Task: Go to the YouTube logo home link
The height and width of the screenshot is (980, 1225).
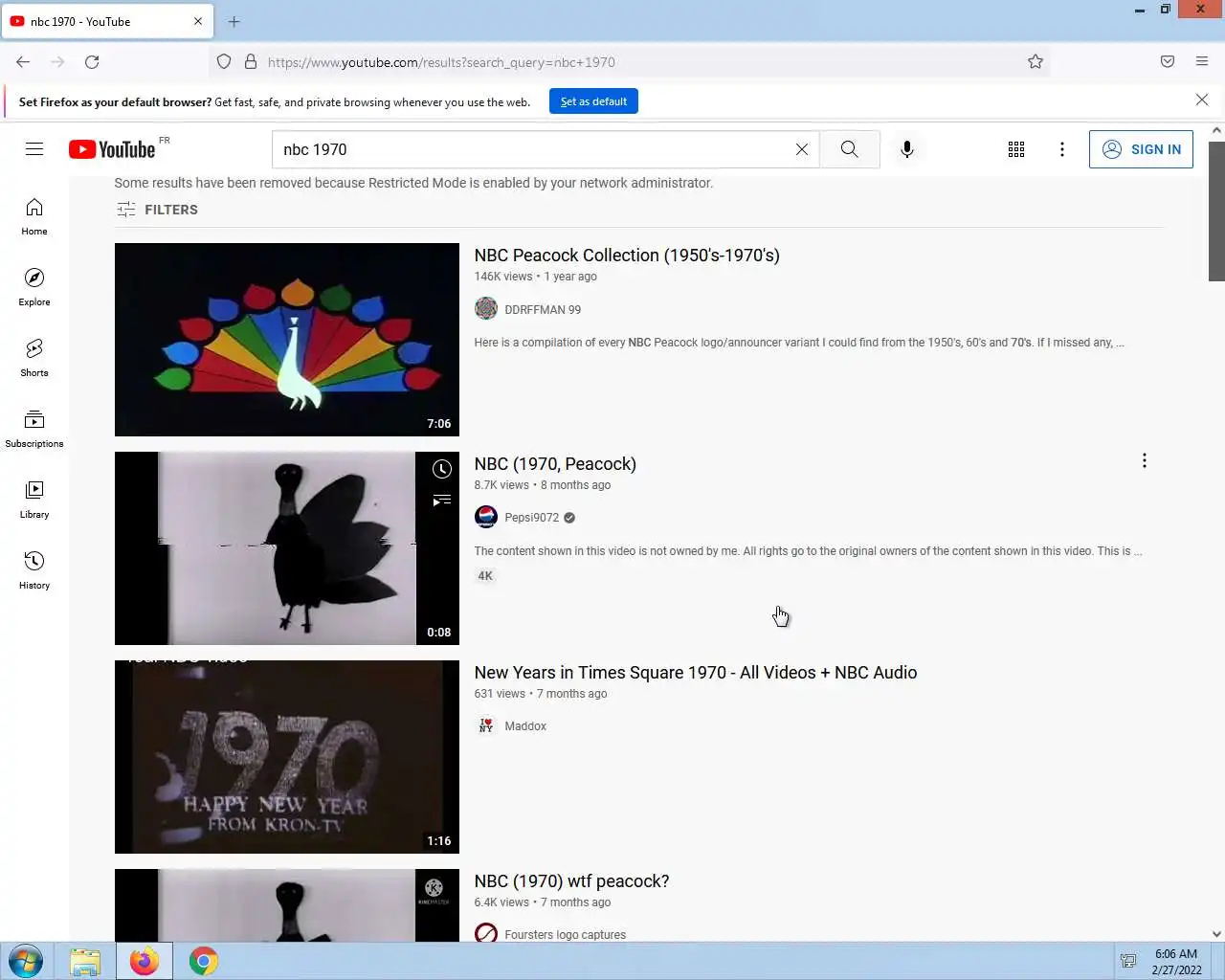Action: (112, 149)
